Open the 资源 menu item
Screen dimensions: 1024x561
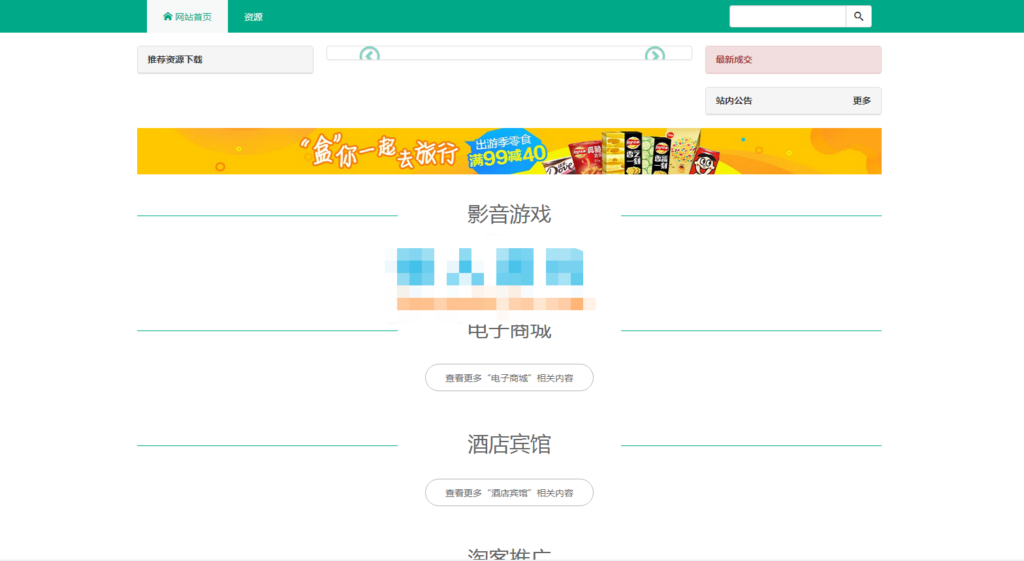253,16
